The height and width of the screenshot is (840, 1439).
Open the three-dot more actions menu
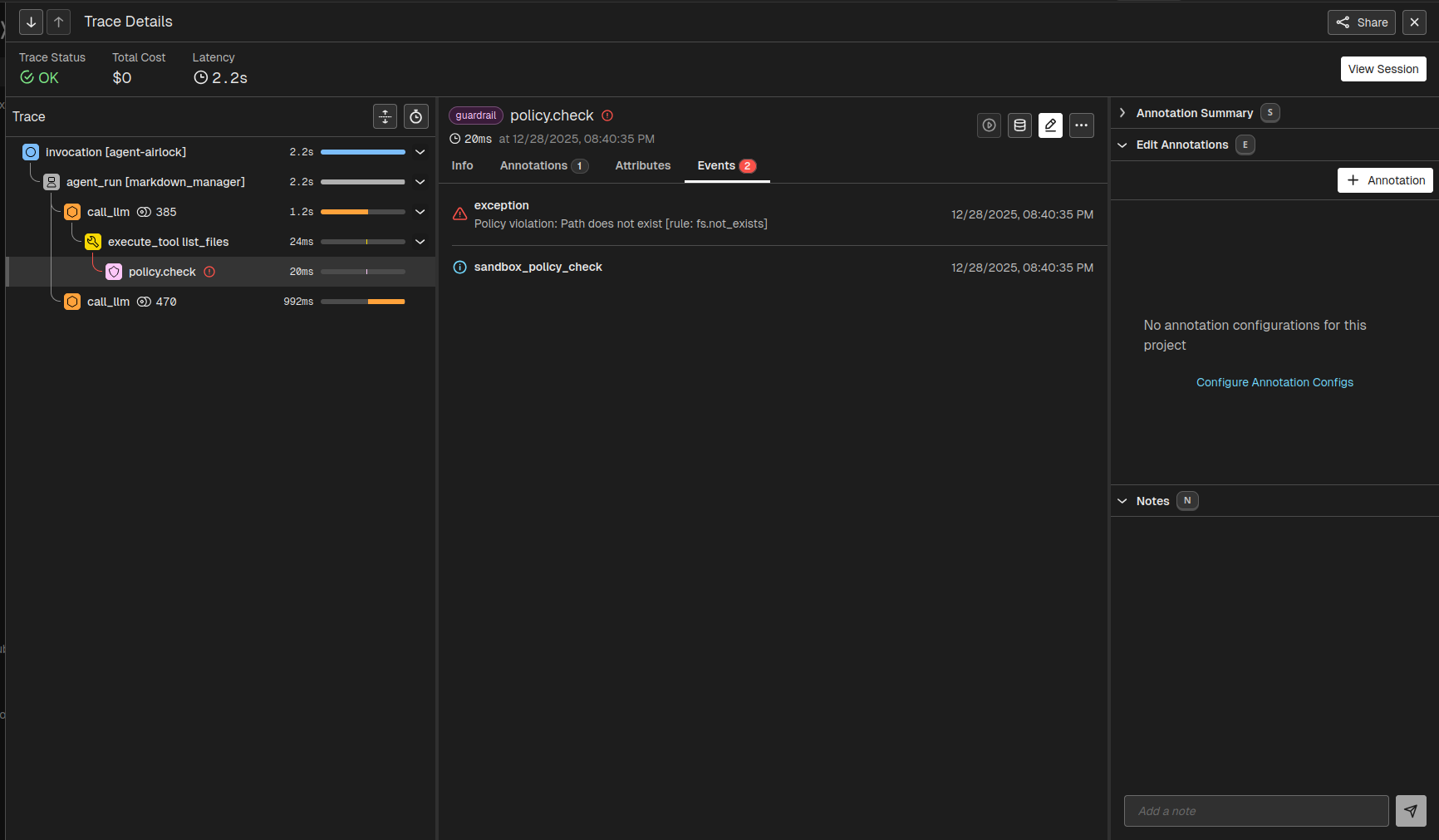(1081, 125)
